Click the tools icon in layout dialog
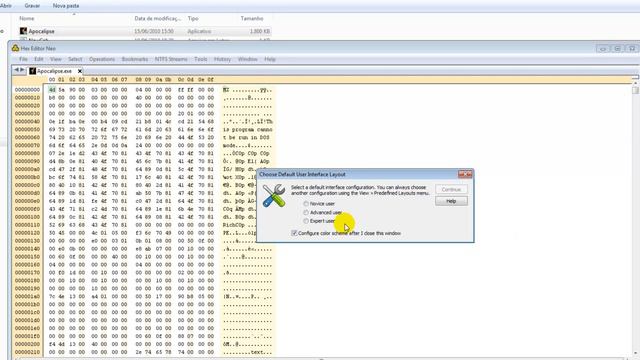The height and width of the screenshot is (360, 640). [x=273, y=195]
